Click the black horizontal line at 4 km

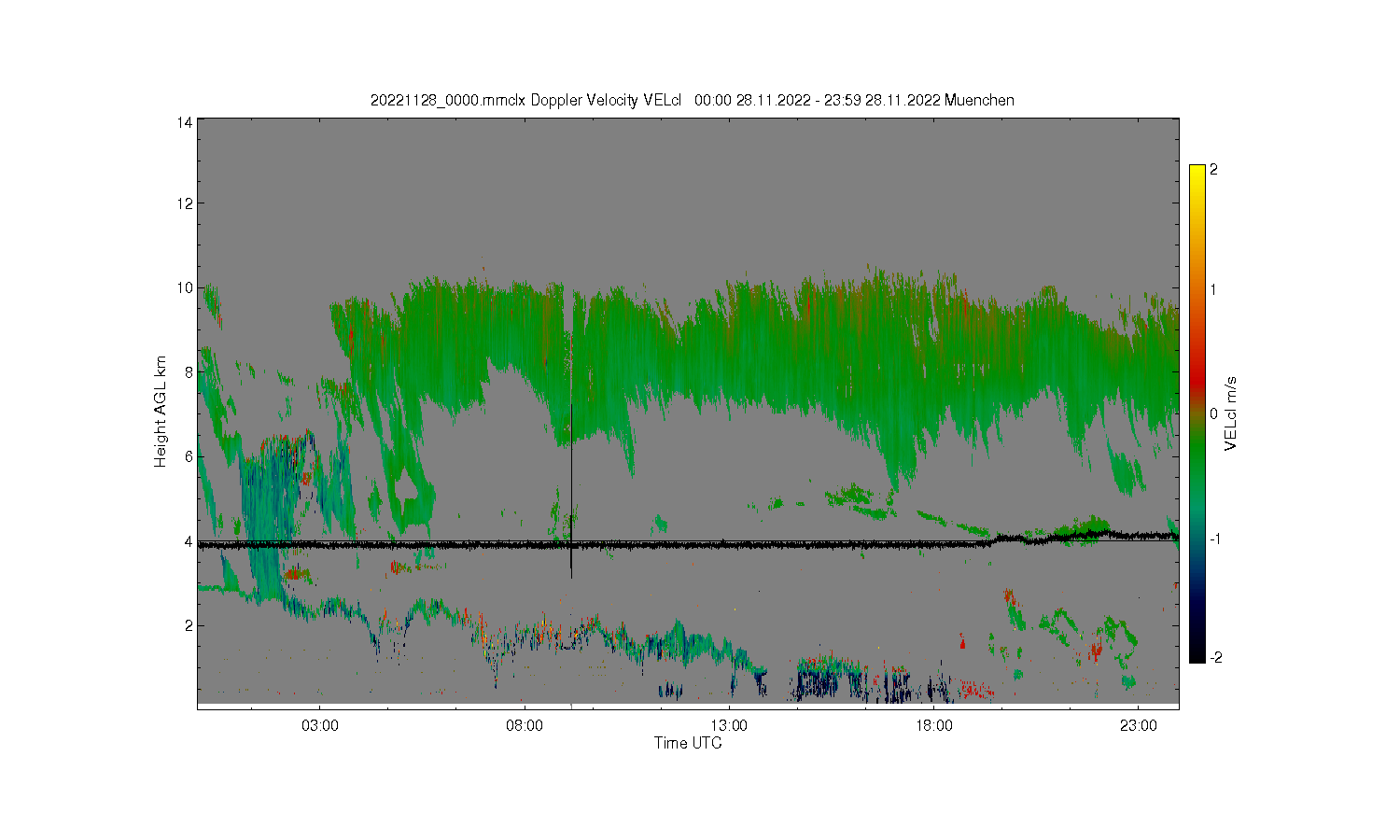pyautogui.click(x=688, y=543)
